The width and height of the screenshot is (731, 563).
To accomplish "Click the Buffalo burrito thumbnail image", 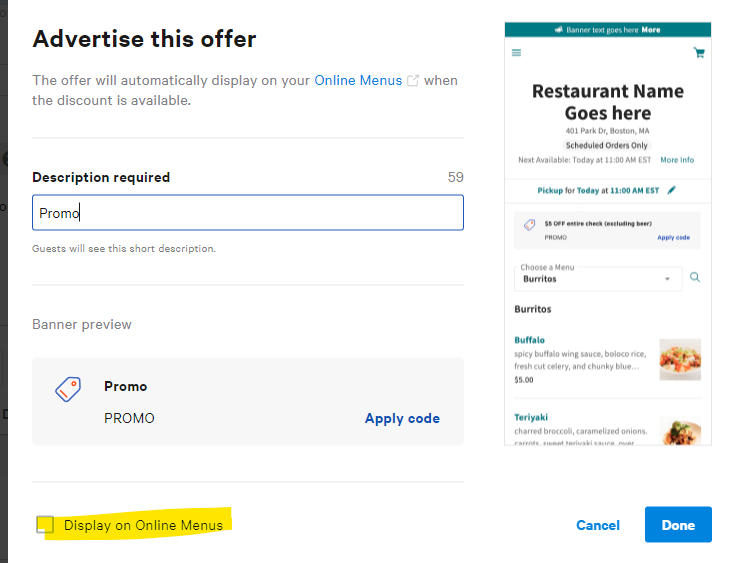I will (680, 360).
